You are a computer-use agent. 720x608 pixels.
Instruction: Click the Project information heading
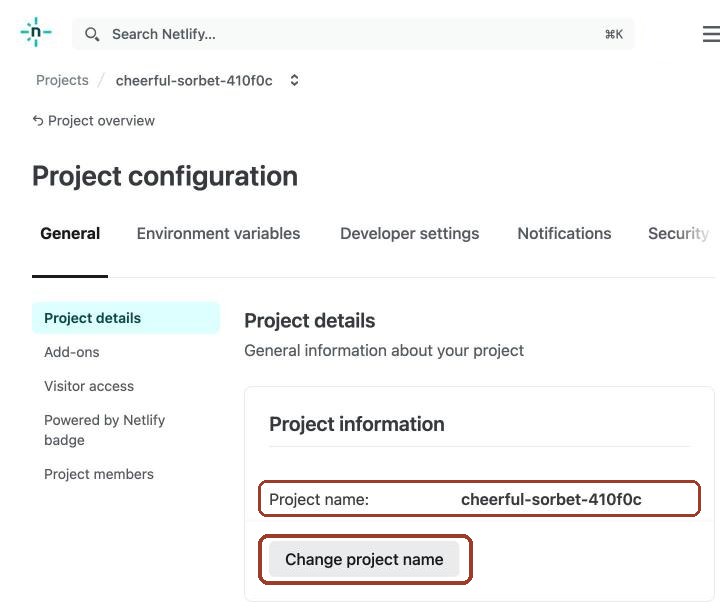pyautogui.click(x=357, y=424)
